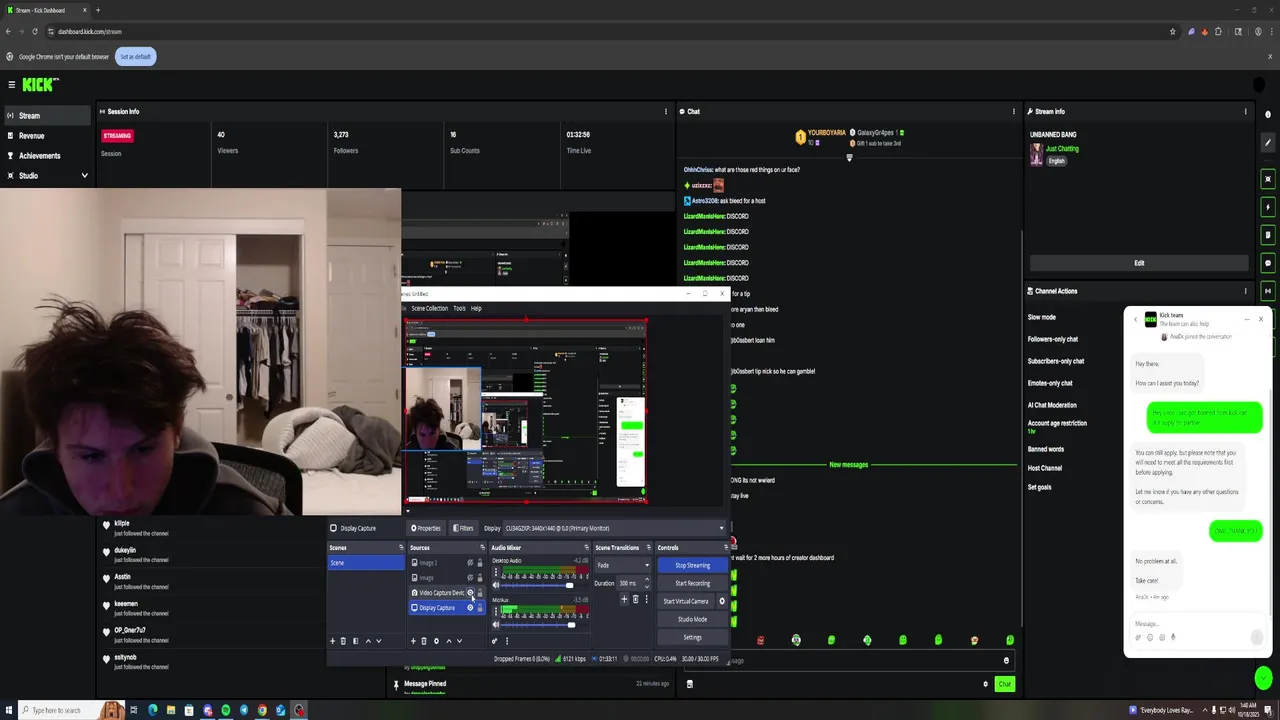Mute Desktop Audio in OBS mixer
1280x720 pixels.
(x=496, y=585)
